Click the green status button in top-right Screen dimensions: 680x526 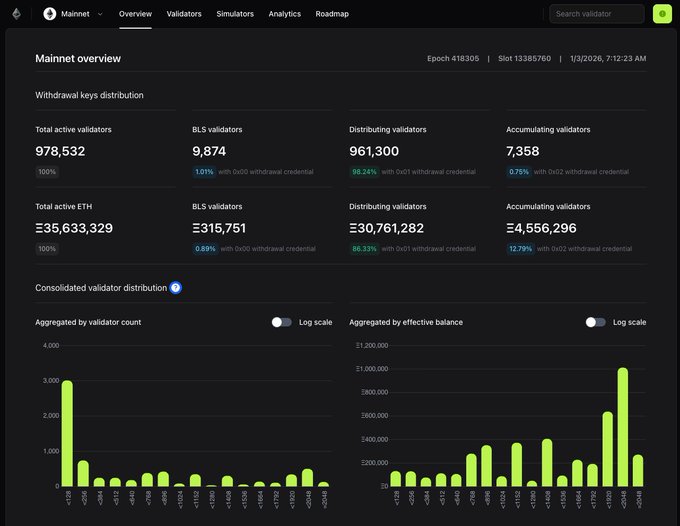click(x=661, y=14)
